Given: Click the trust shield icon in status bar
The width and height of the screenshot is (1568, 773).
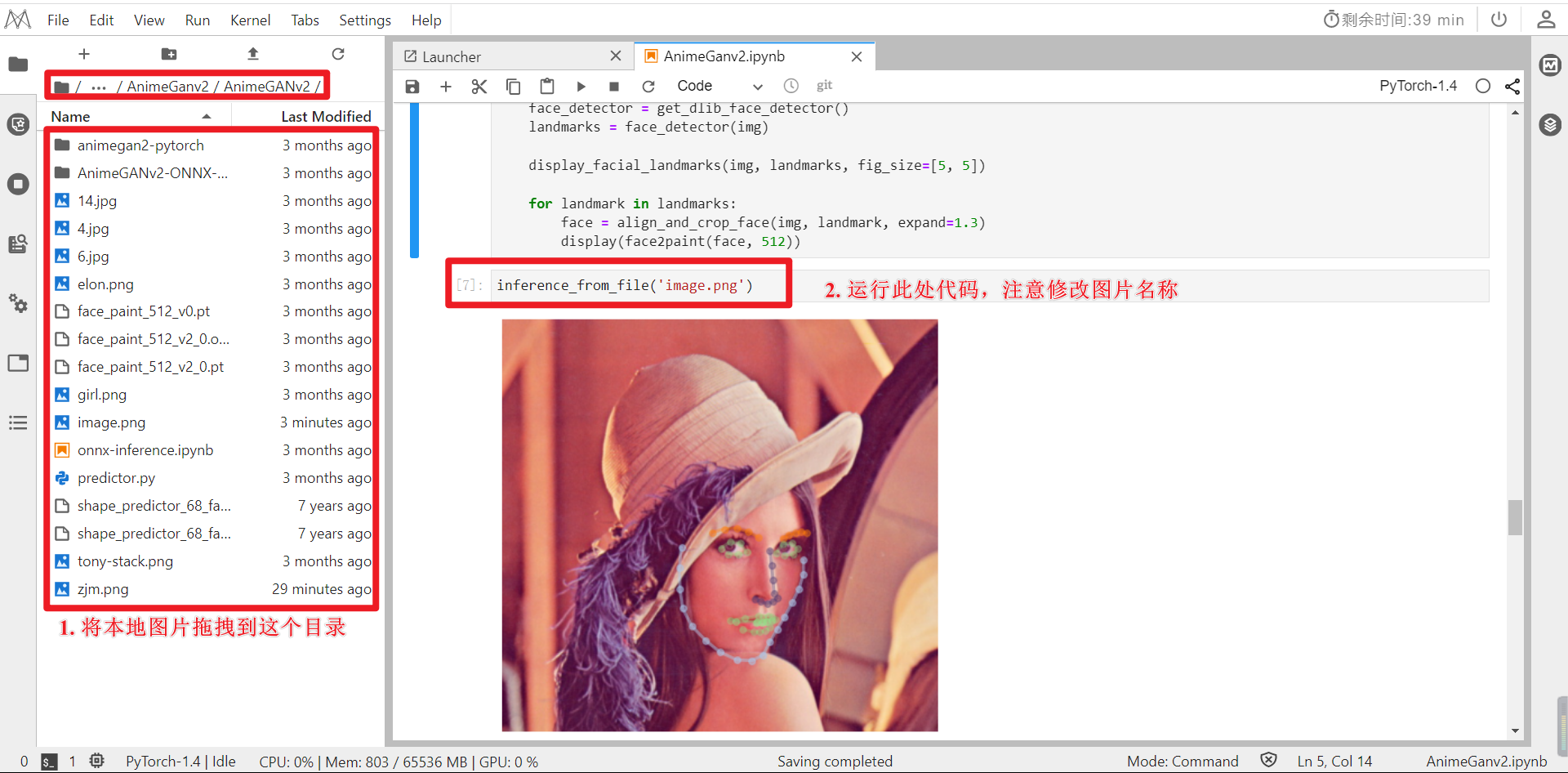Looking at the screenshot, I should point(1268,761).
